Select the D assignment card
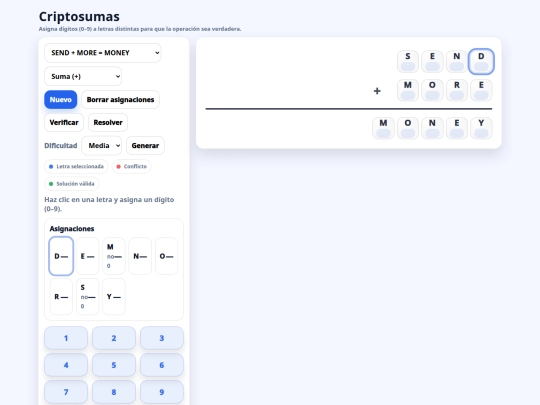Screen dimensions: 540x405 point(61,256)
